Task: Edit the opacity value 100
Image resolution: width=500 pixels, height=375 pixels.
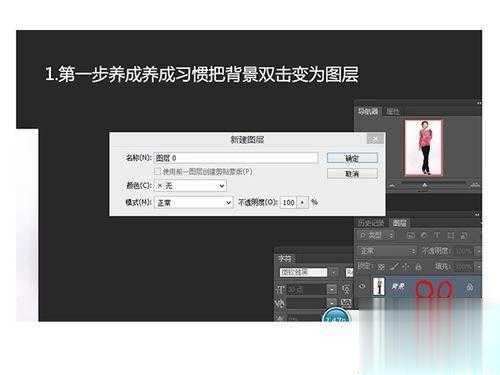Action: pos(289,202)
